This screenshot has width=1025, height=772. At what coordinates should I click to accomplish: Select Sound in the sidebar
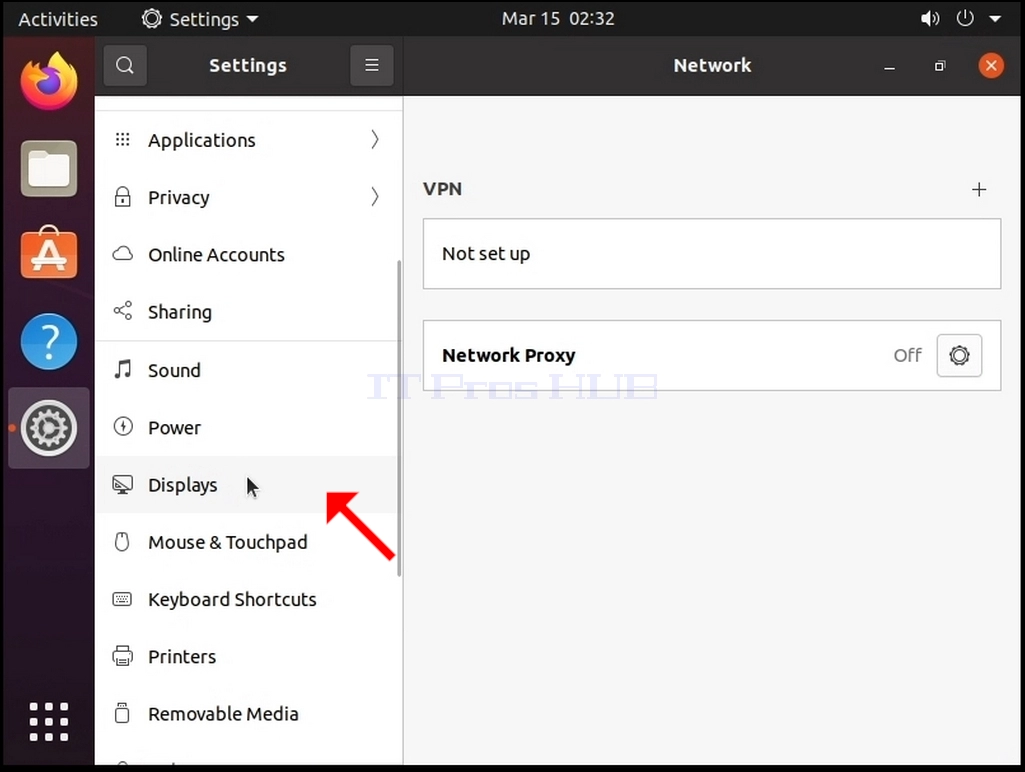click(246, 370)
